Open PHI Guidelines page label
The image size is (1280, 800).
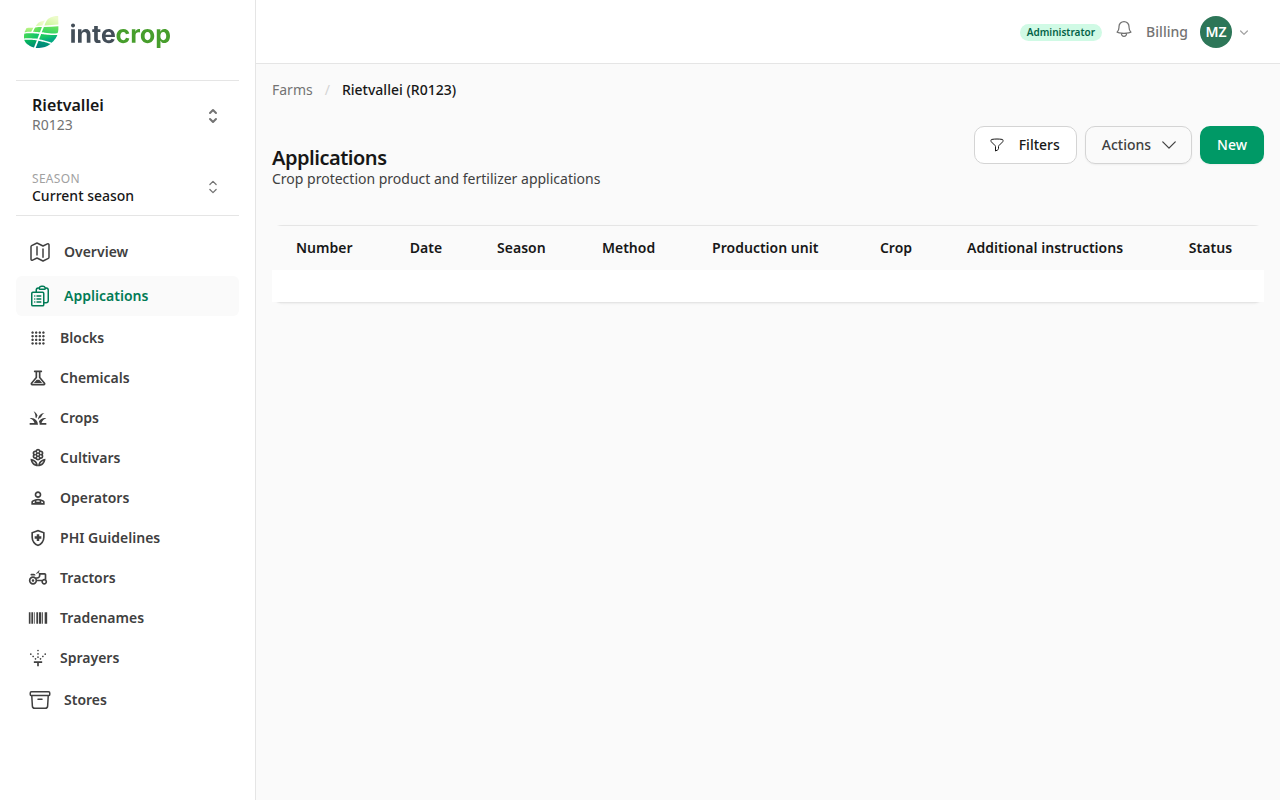110,538
